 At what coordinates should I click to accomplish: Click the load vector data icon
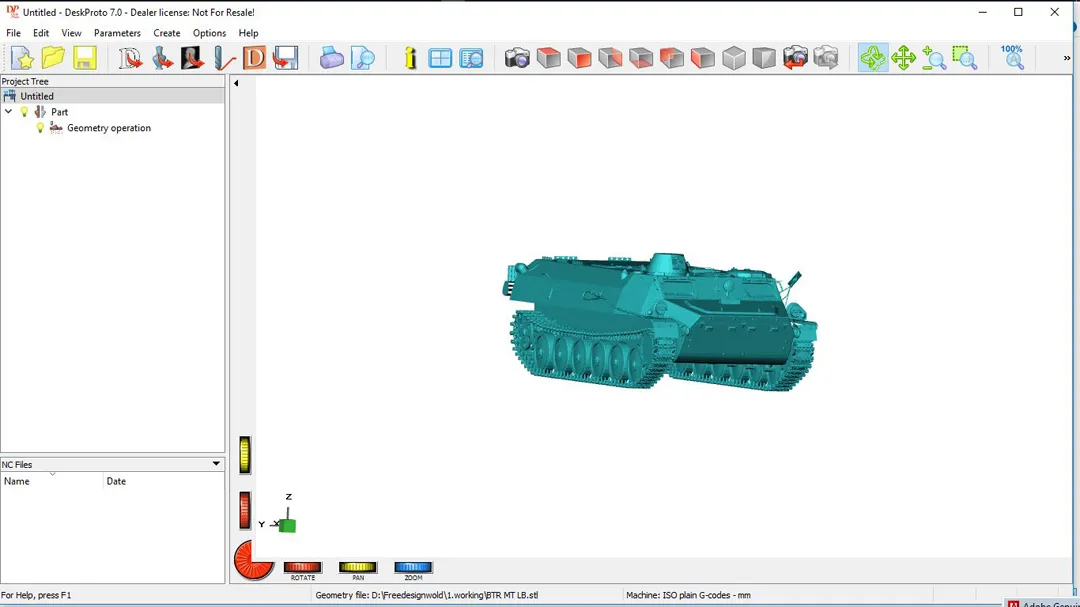pyautogui.click(x=130, y=58)
